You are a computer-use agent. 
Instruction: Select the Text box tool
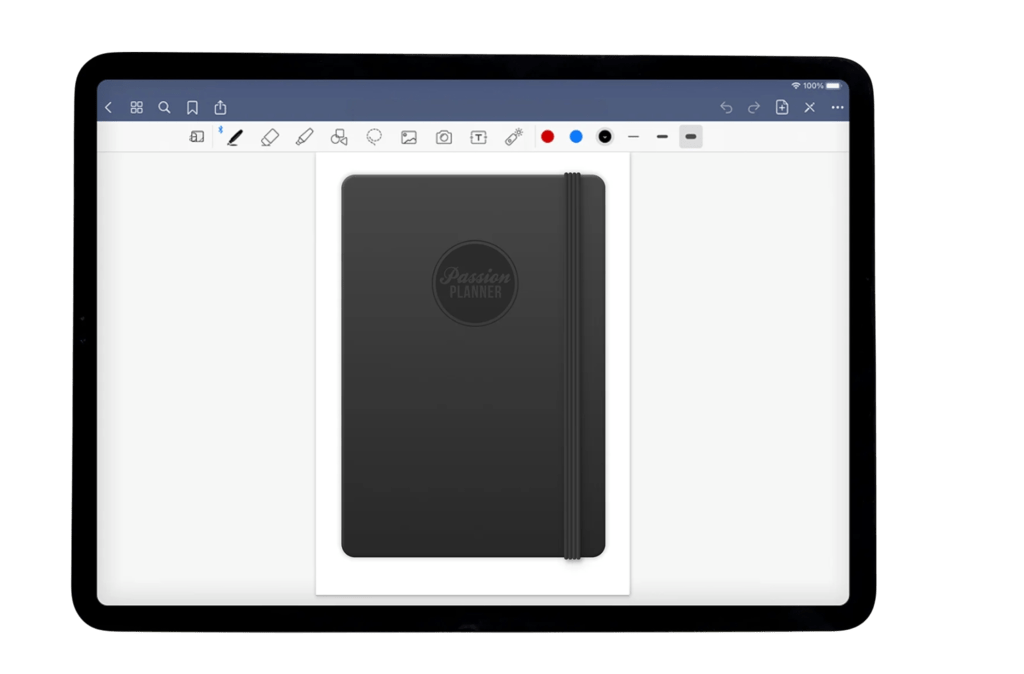click(x=479, y=137)
